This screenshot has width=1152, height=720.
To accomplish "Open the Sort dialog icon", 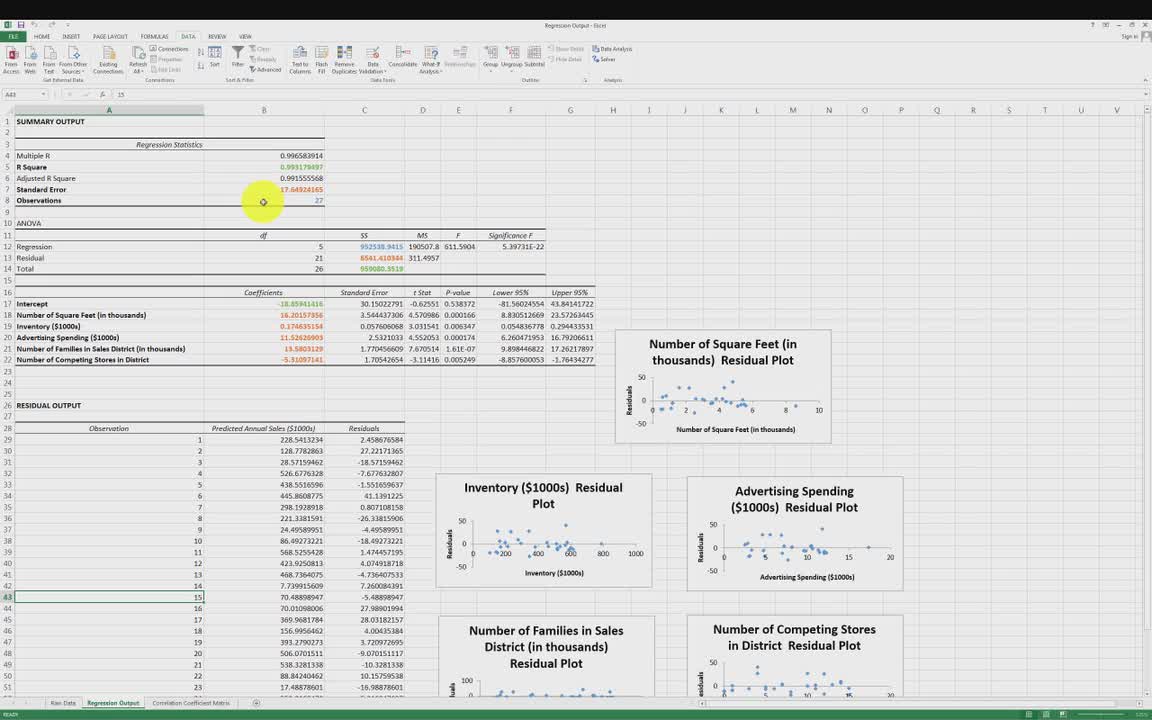I will pyautogui.click(x=214, y=56).
